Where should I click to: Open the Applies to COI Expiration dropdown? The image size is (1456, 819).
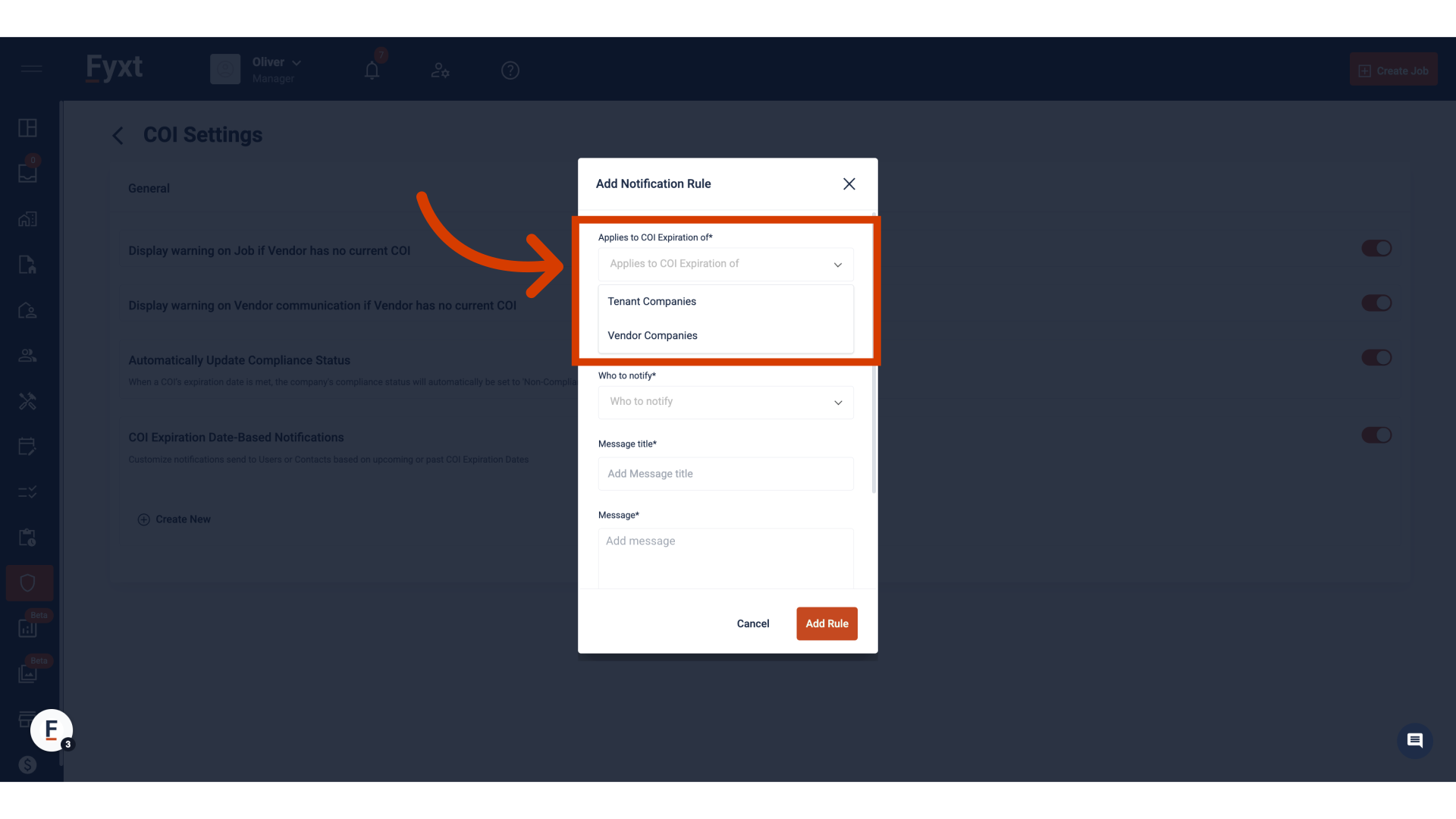click(x=726, y=264)
